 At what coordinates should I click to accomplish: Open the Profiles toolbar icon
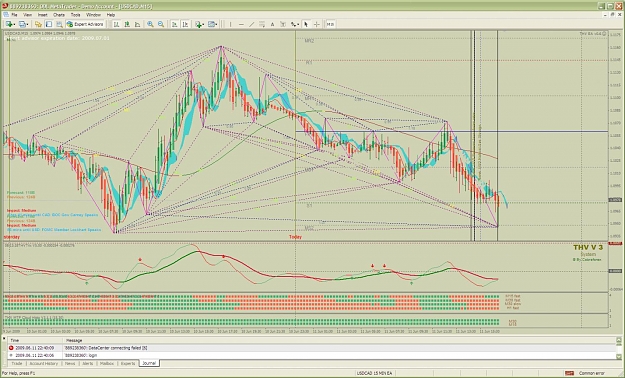coord(22,24)
